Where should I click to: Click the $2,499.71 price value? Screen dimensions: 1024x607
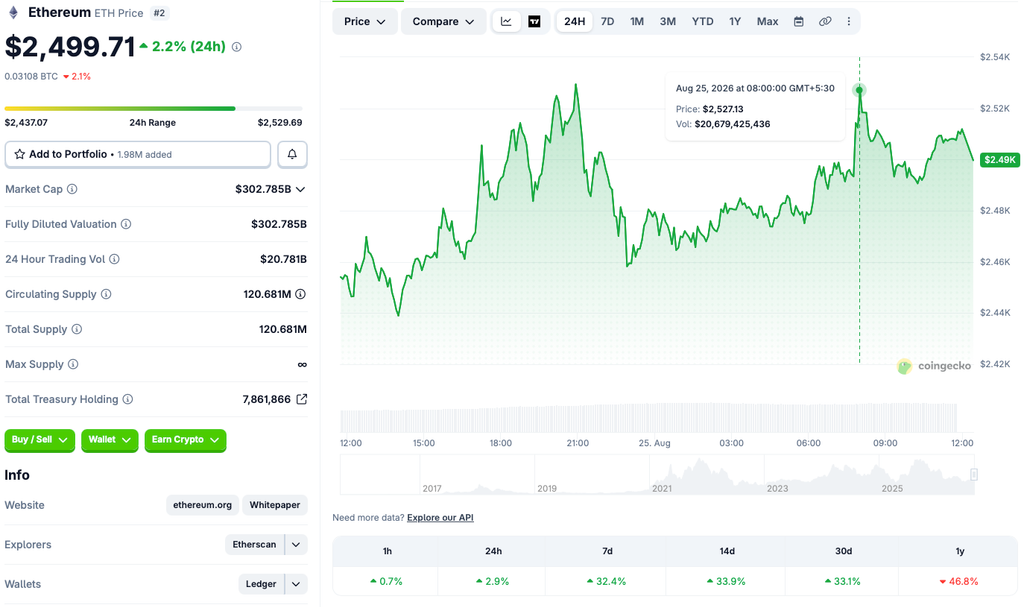click(70, 47)
